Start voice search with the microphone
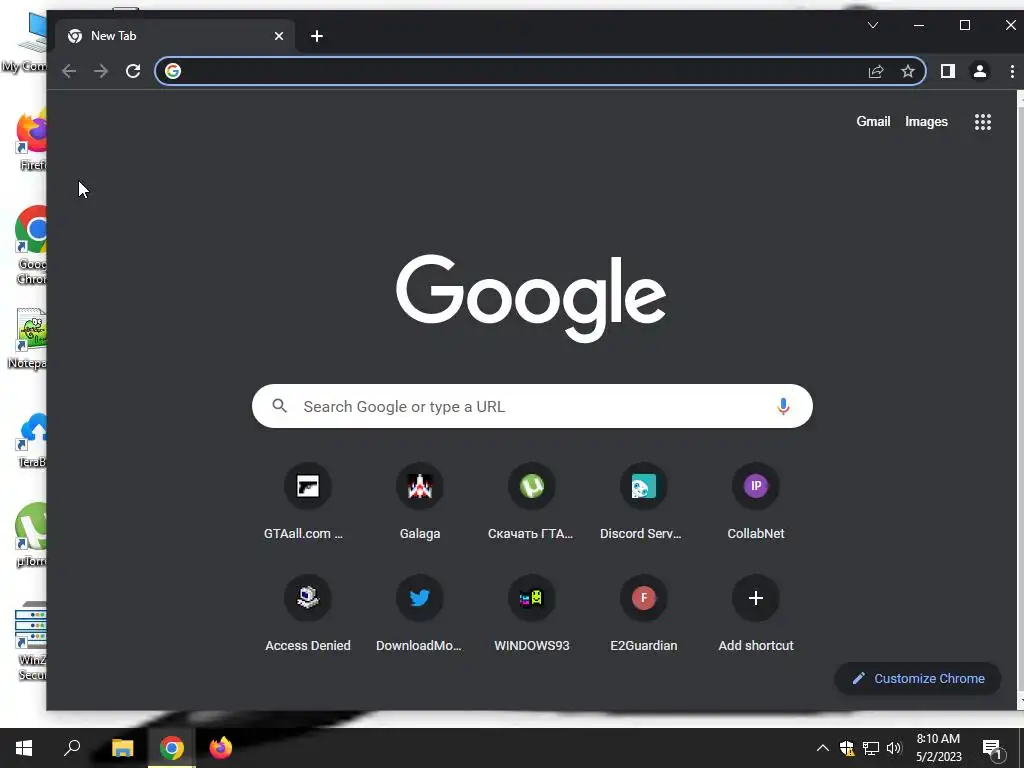 783,406
